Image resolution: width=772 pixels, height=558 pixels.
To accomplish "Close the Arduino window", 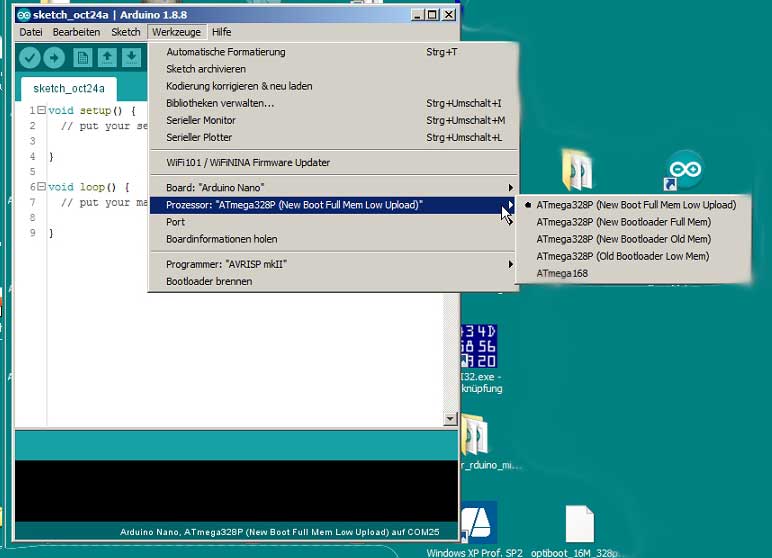I will [449, 15].
